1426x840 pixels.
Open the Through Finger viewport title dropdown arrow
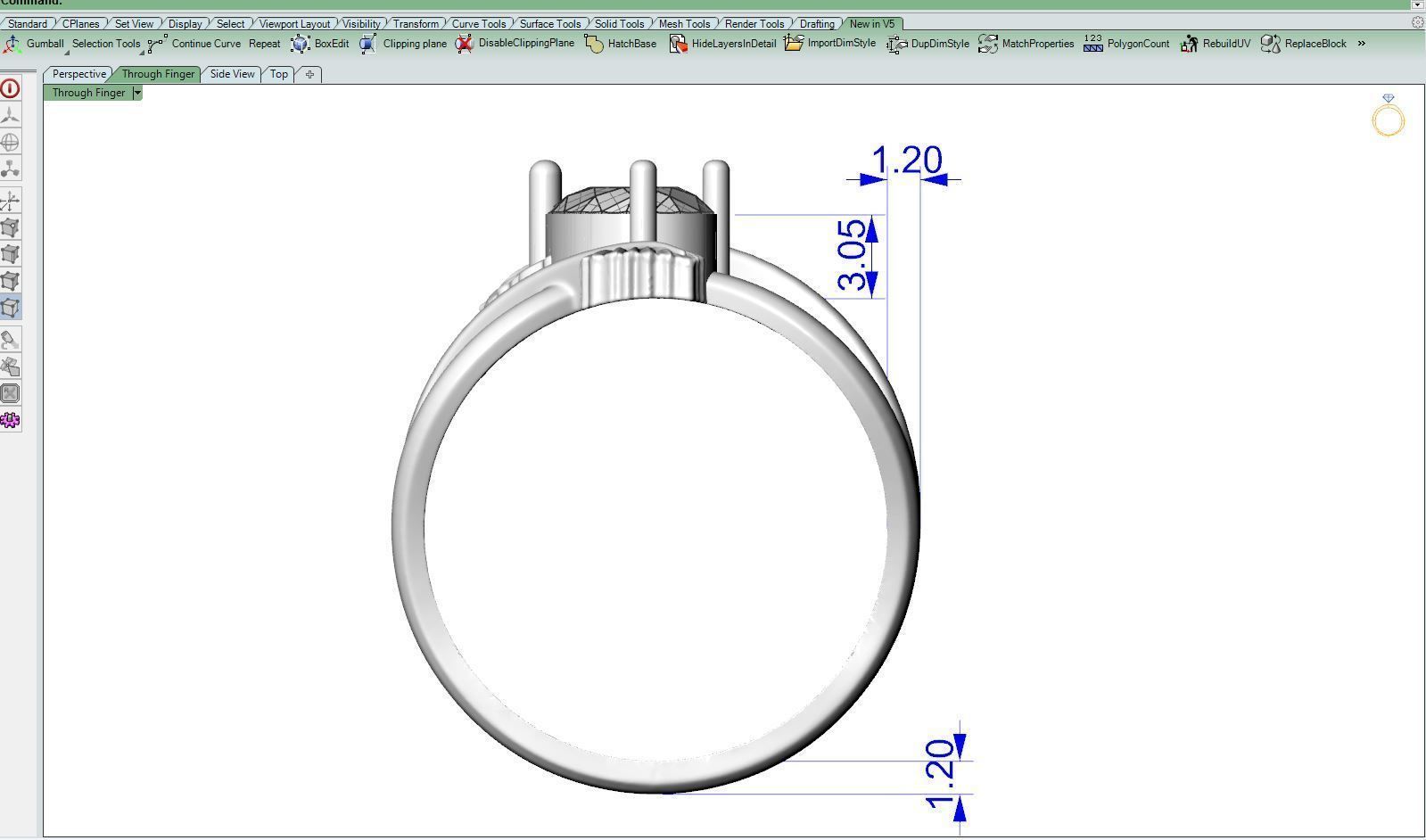point(137,93)
